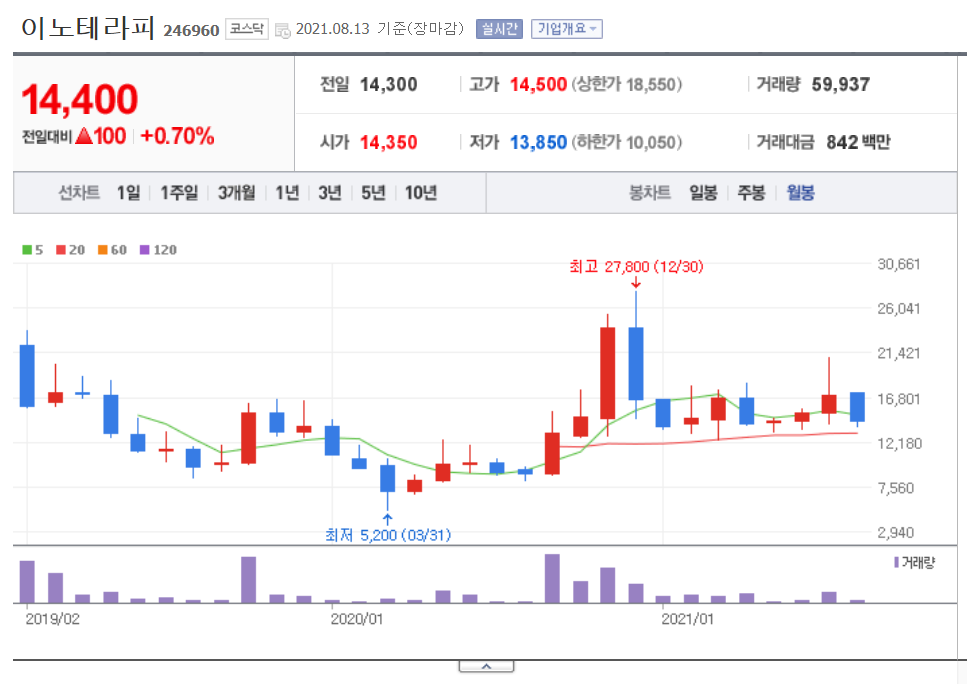Click the 거래량 value 59,937
This screenshot has height=684, width=967.
coord(841,84)
